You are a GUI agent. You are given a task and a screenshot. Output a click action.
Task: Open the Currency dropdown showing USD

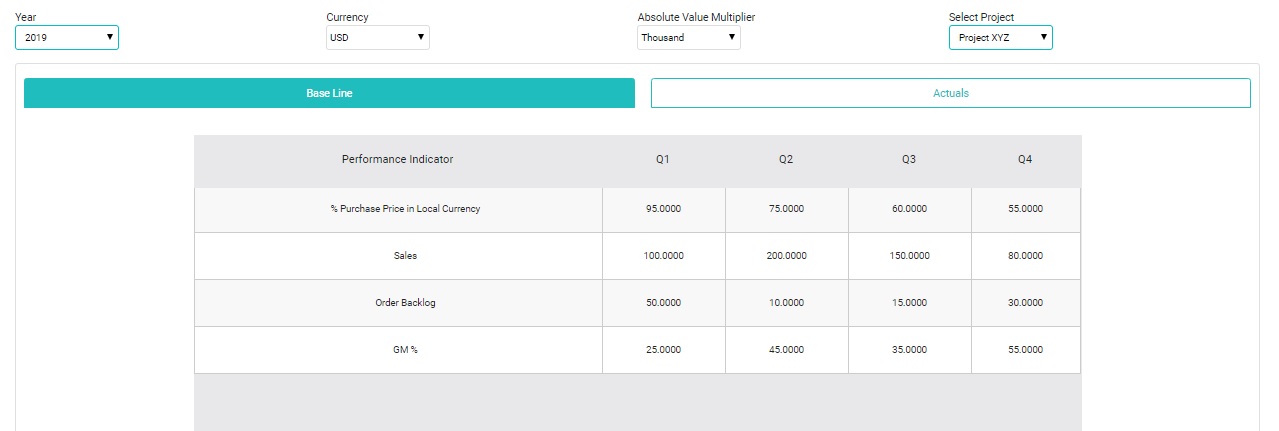coord(378,38)
